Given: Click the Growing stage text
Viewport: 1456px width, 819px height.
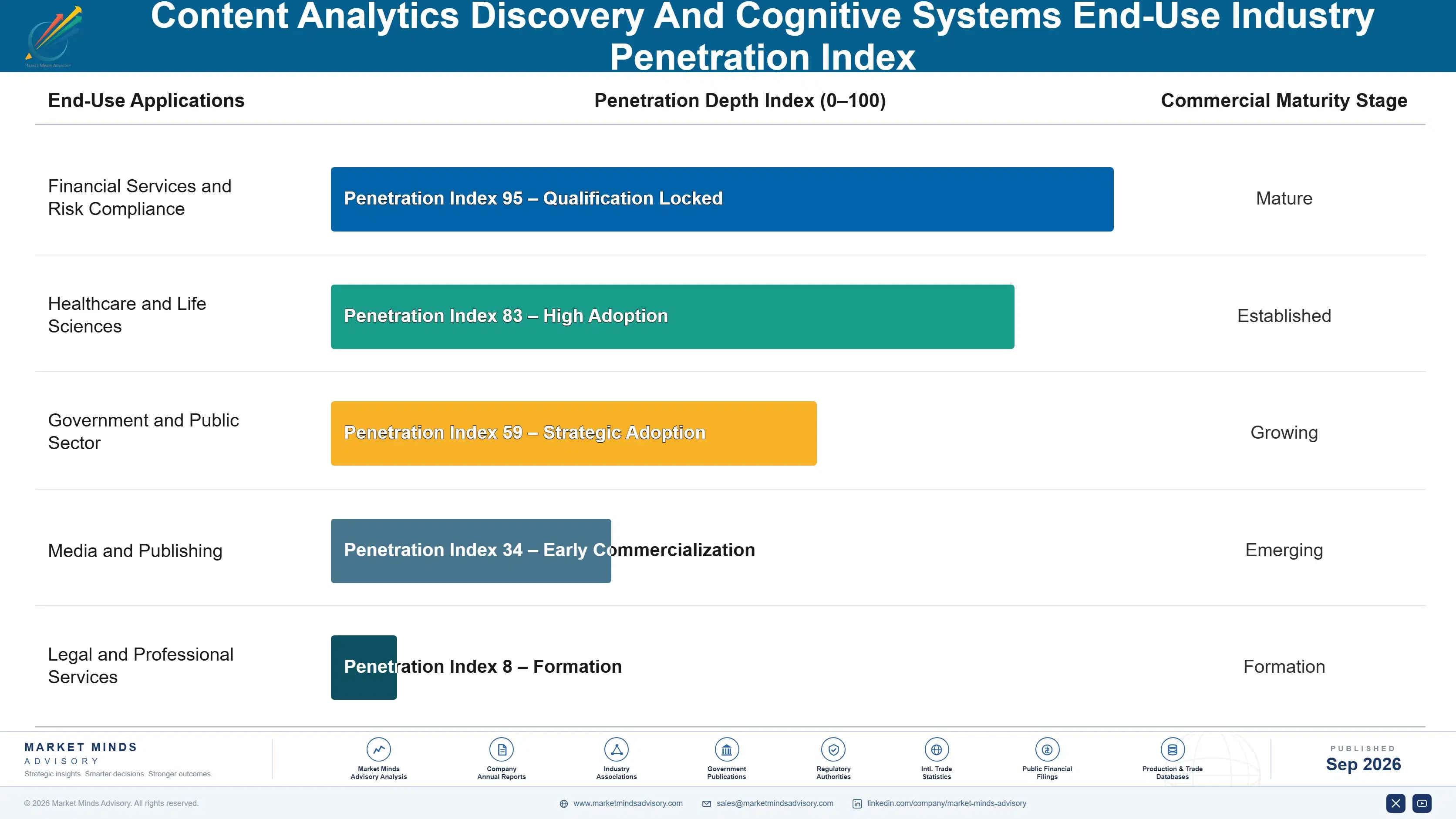Looking at the screenshot, I should click(x=1284, y=433).
